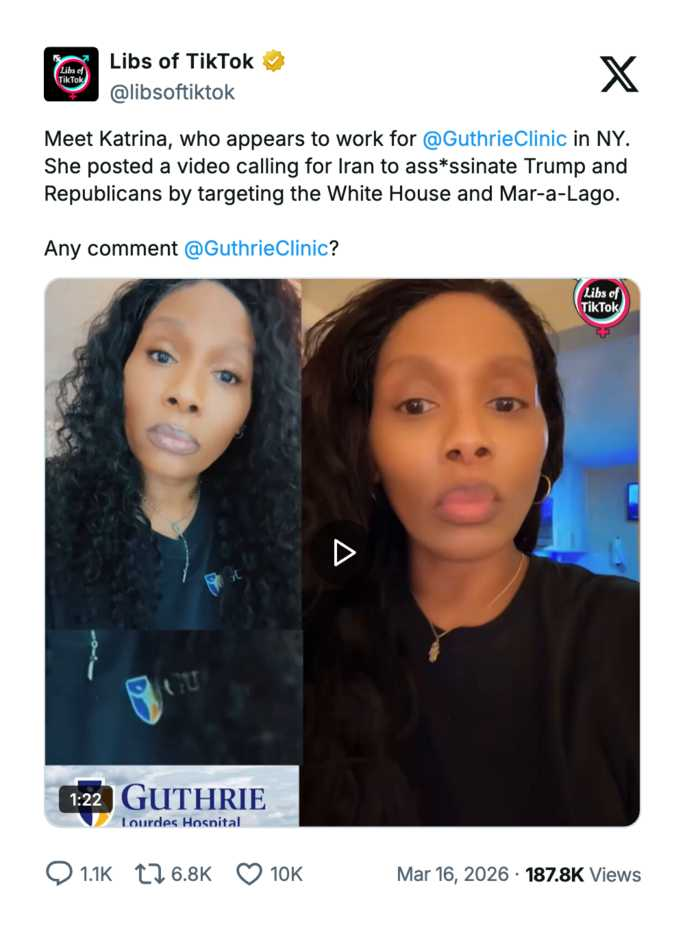
Task: Click the gold verified badge
Action: 273,61
